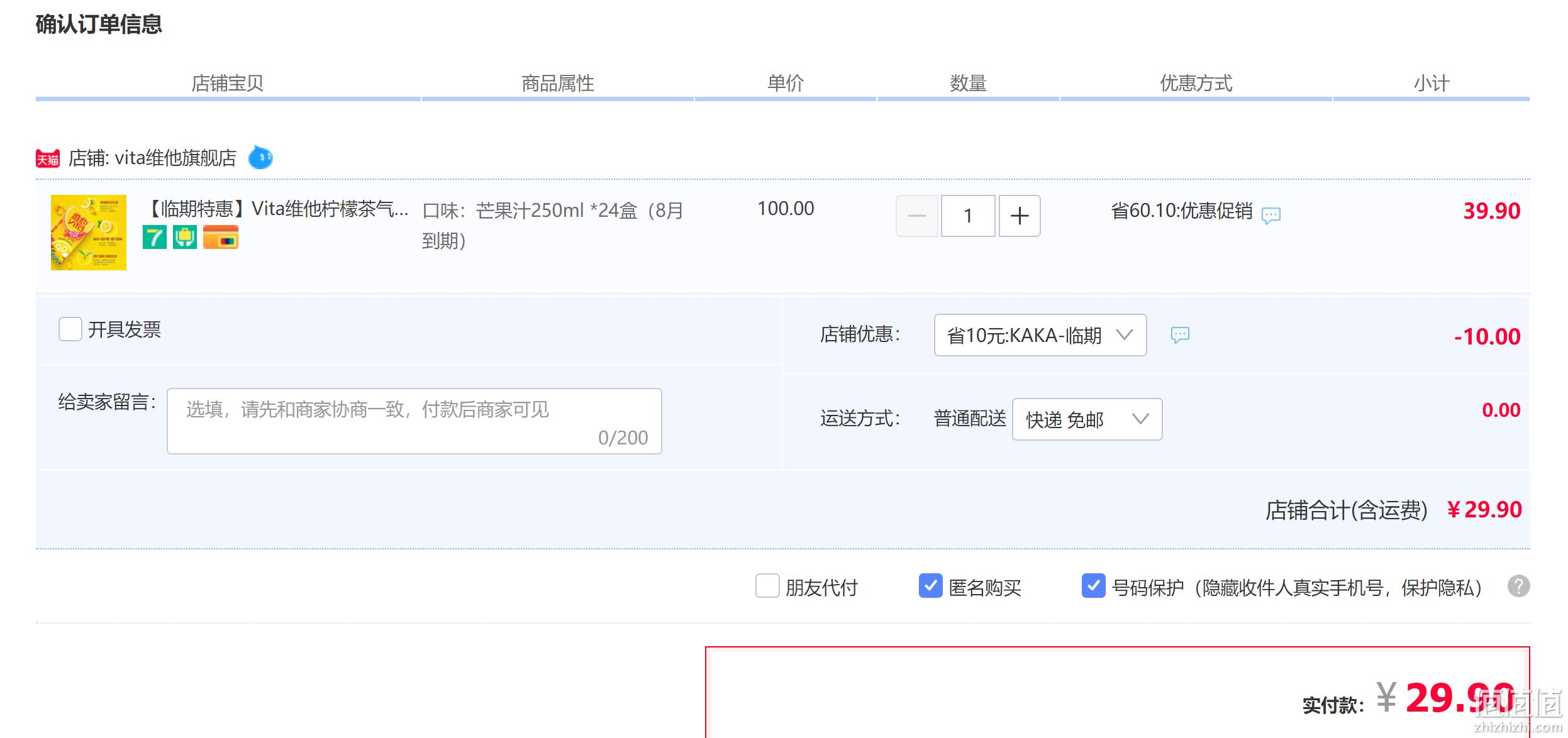
Task: Click the 口味：芒果汁250ml *24盒 attribute text
Action: click(x=552, y=225)
